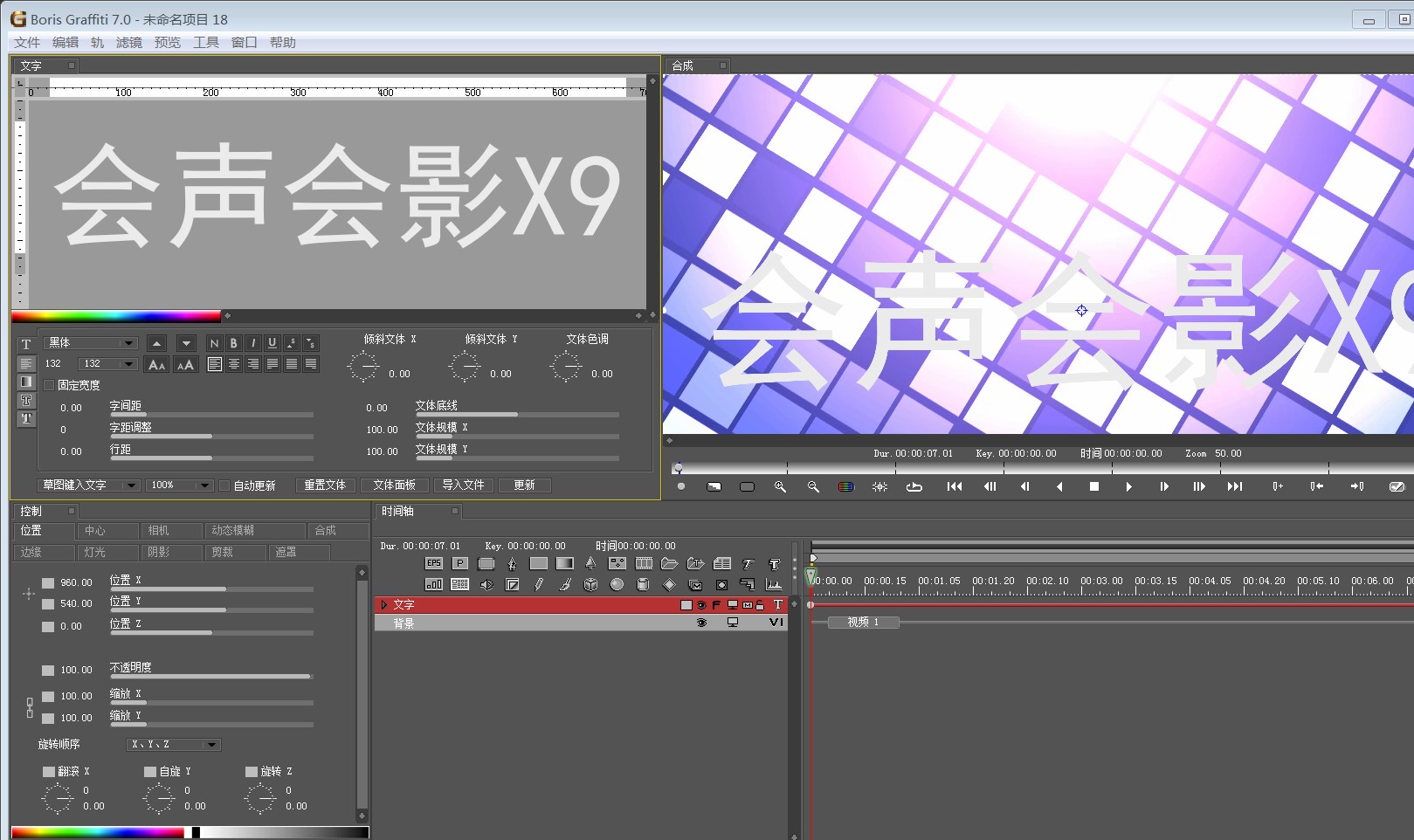Image resolution: width=1414 pixels, height=840 pixels.
Task: Center align the text
Action: 233,364
